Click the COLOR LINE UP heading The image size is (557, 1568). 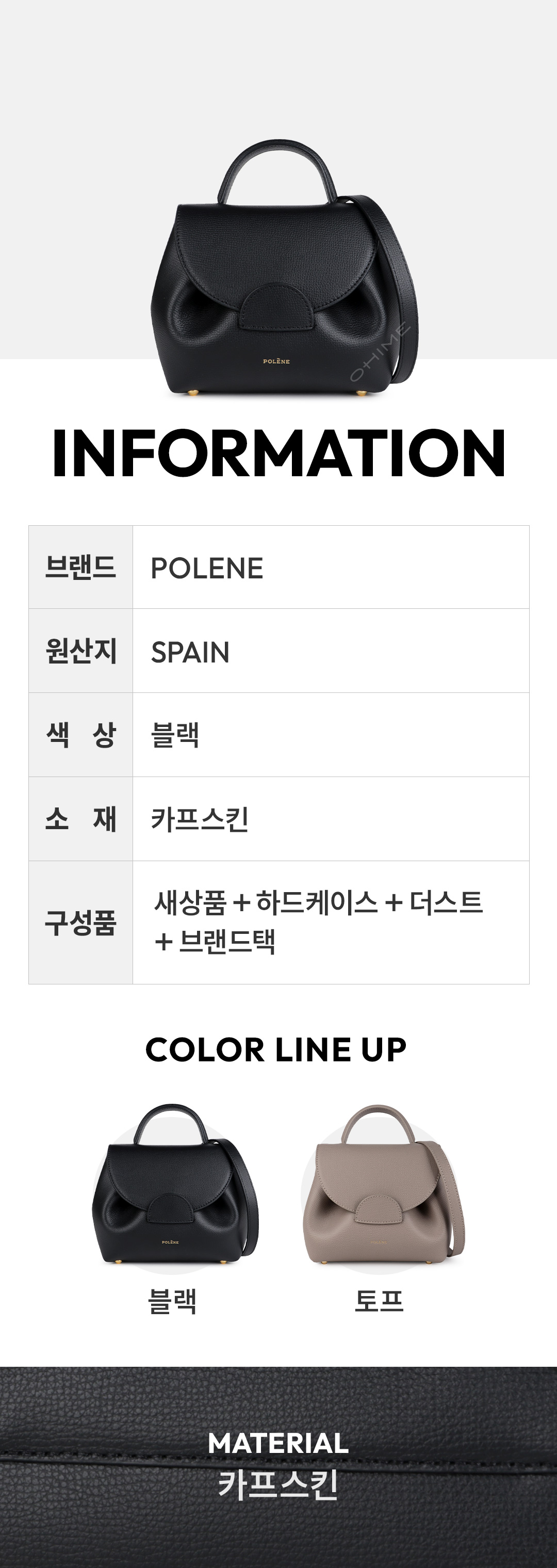pyautogui.click(x=276, y=1050)
